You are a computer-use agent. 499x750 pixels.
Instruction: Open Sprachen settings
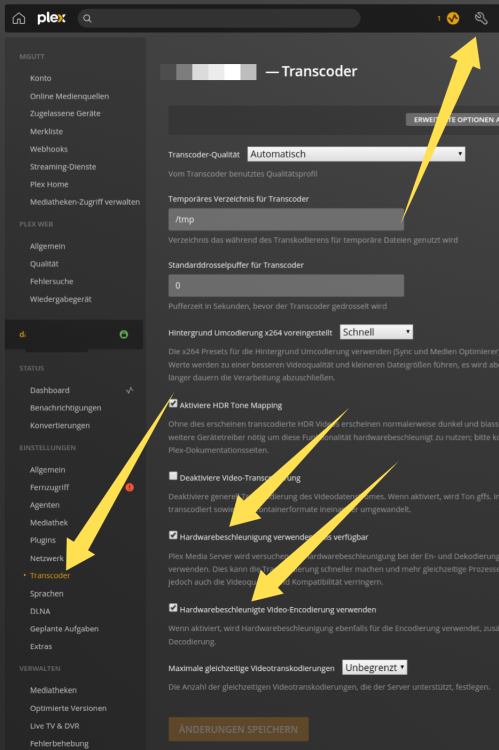46,594
